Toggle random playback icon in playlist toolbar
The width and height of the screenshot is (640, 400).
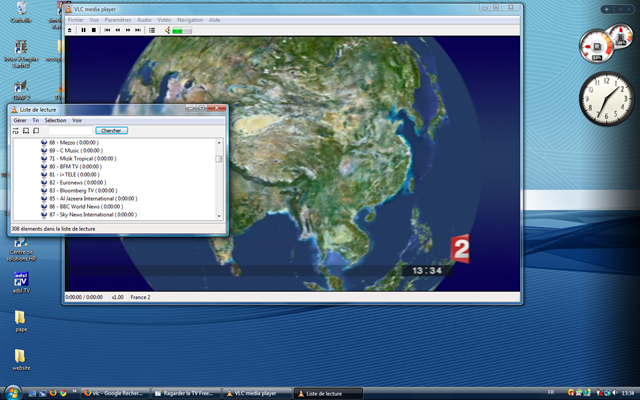click(x=16, y=131)
